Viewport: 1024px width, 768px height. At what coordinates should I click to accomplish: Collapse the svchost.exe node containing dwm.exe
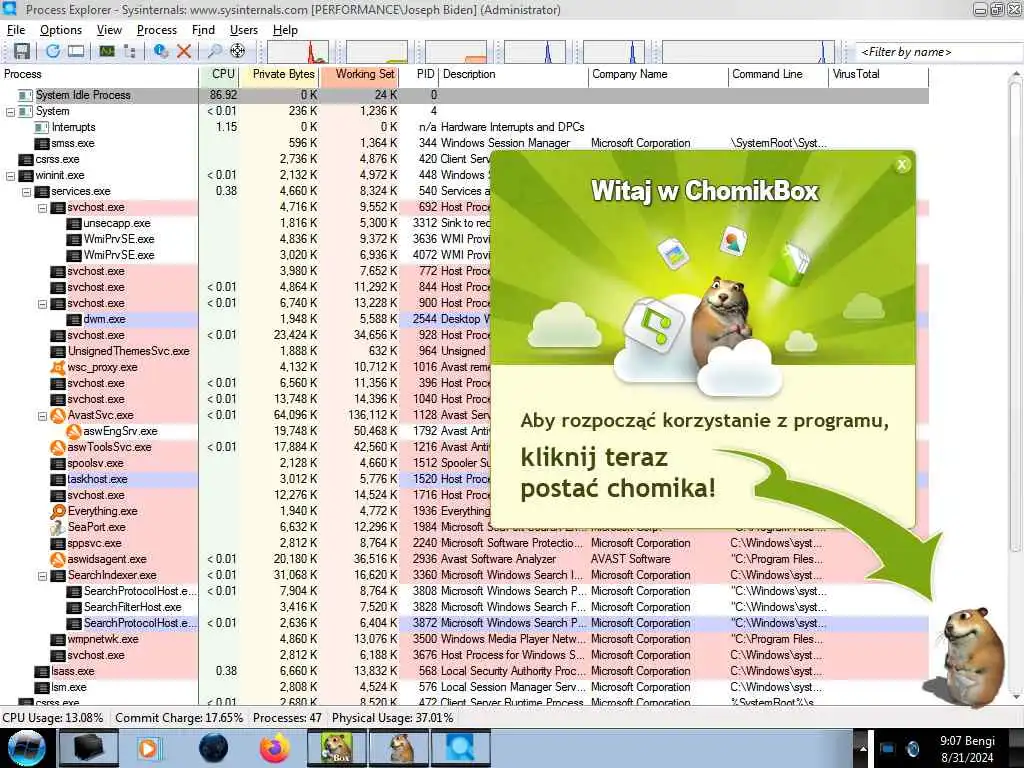42,304
